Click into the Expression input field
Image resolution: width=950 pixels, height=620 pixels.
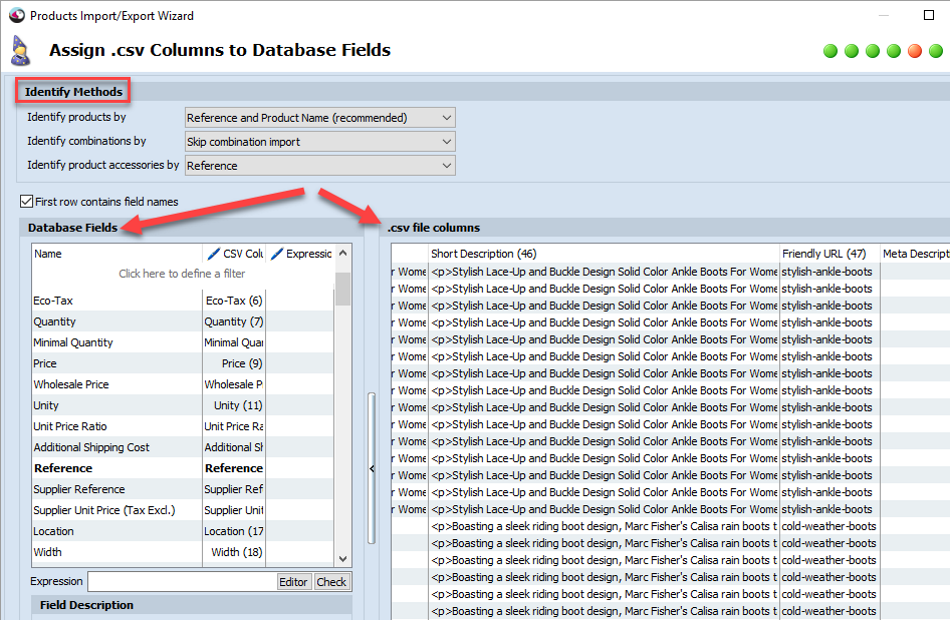182,582
